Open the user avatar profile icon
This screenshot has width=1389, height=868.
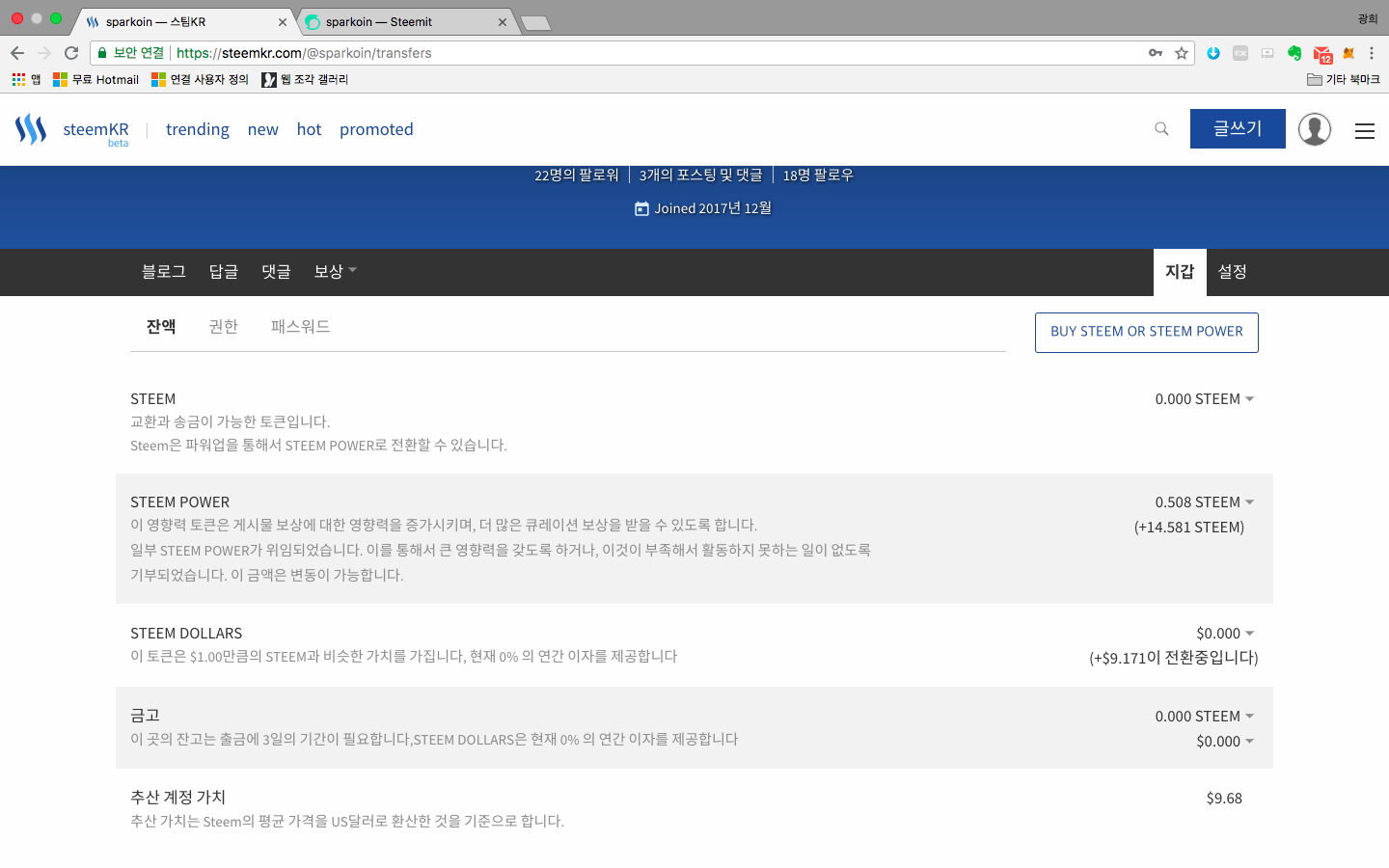pos(1315,129)
